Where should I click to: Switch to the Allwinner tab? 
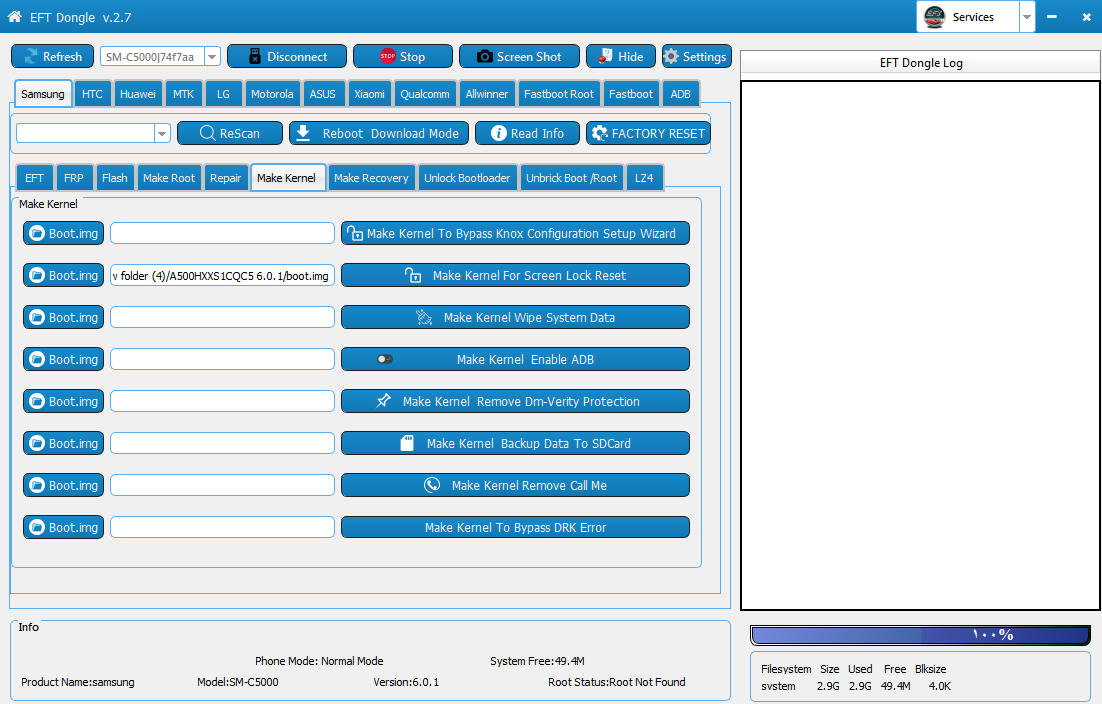pyautogui.click(x=486, y=93)
